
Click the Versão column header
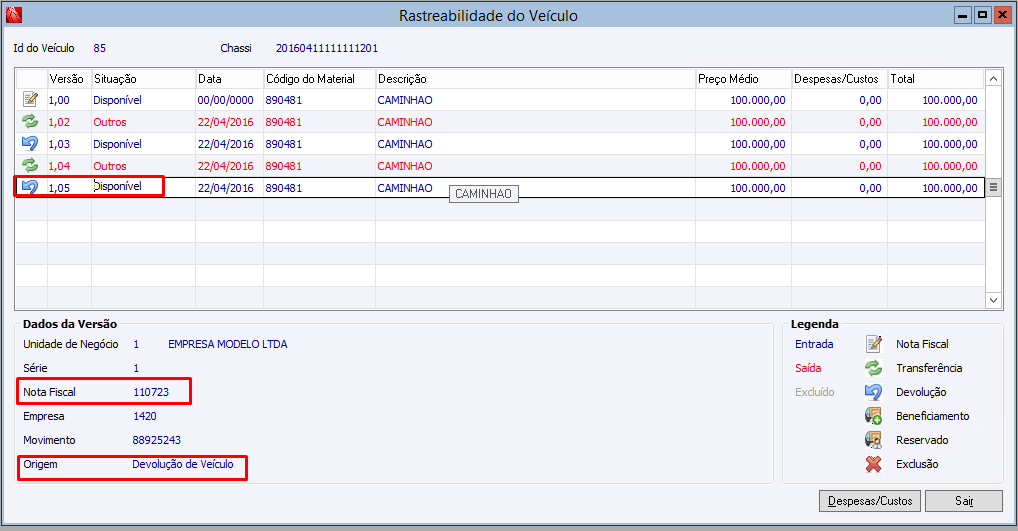pyautogui.click(x=69, y=79)
